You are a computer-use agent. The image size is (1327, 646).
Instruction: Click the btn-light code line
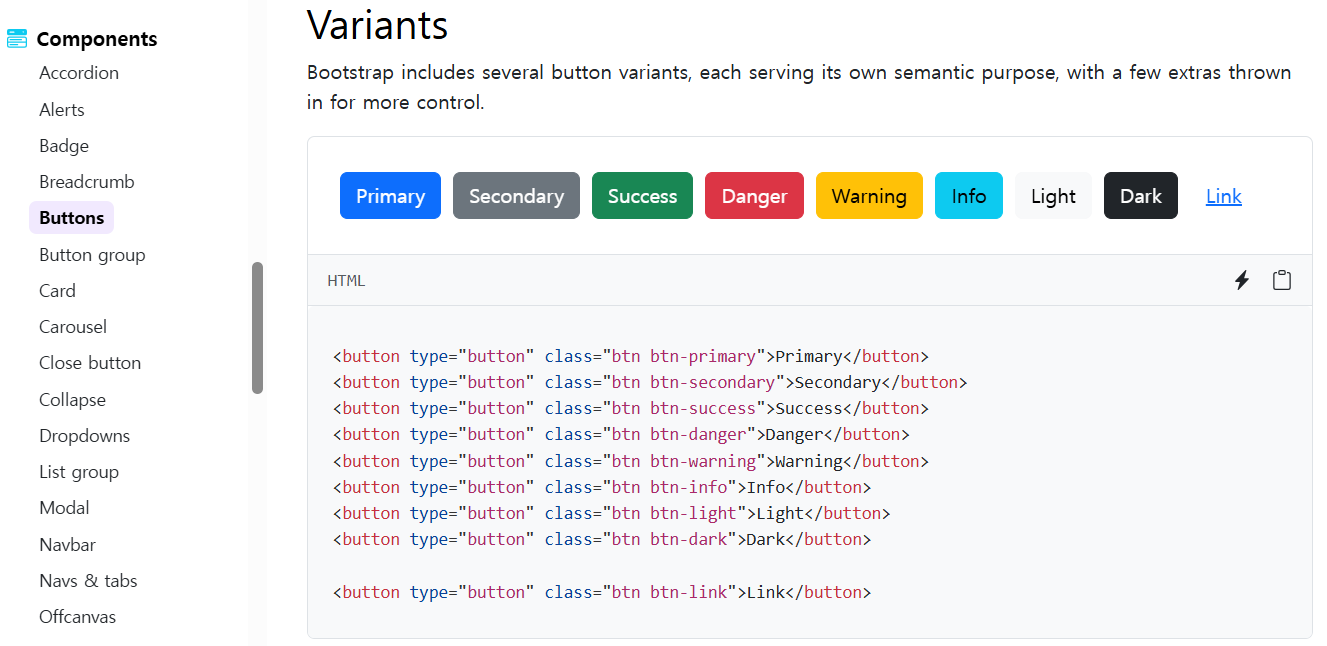(x=612, y=513)
